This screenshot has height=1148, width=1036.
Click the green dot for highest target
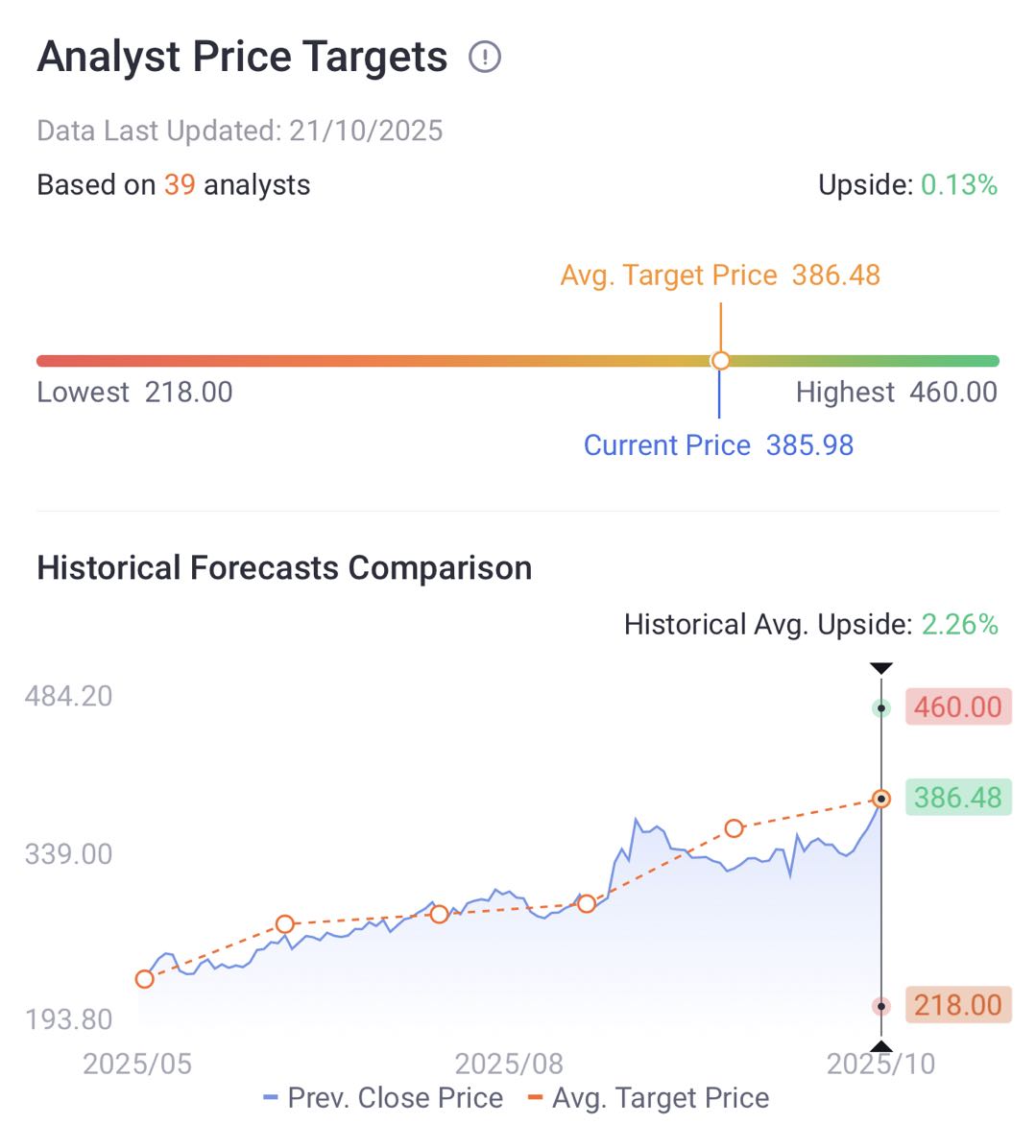[880, 708]
